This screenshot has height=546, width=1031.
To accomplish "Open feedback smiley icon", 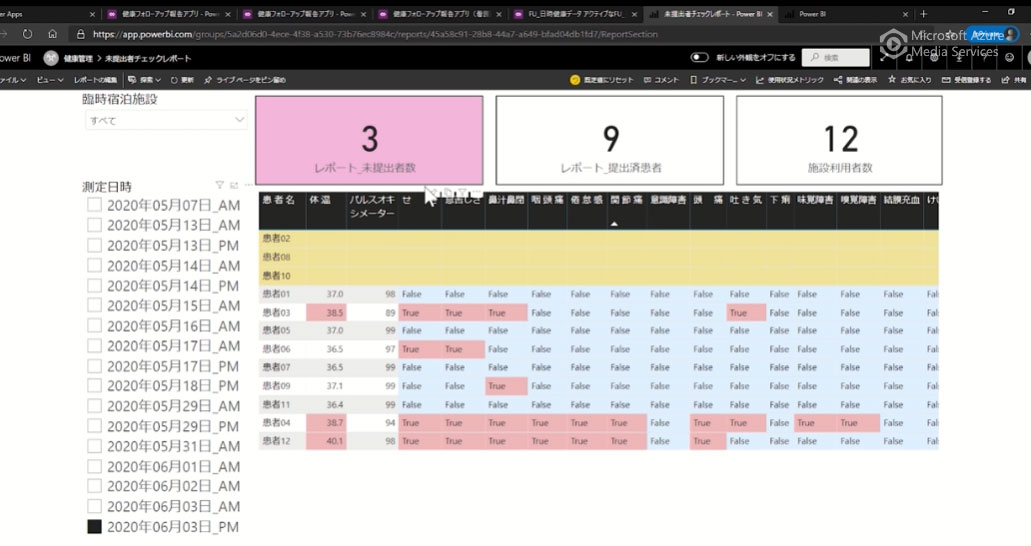I will (1009, 58).
